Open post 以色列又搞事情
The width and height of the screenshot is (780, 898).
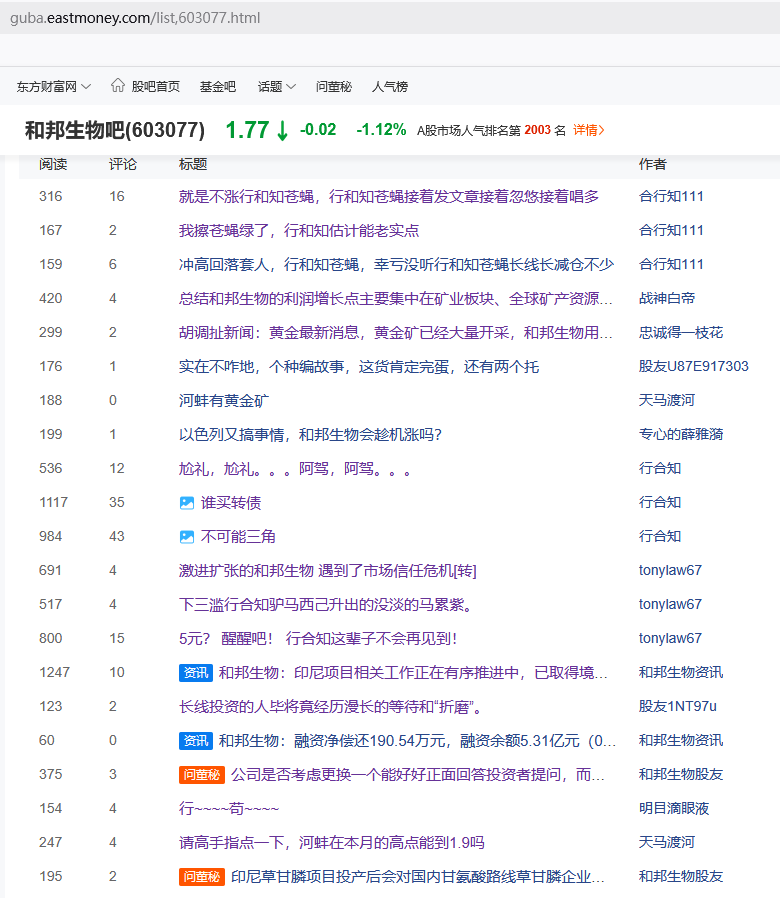(310, 434)
